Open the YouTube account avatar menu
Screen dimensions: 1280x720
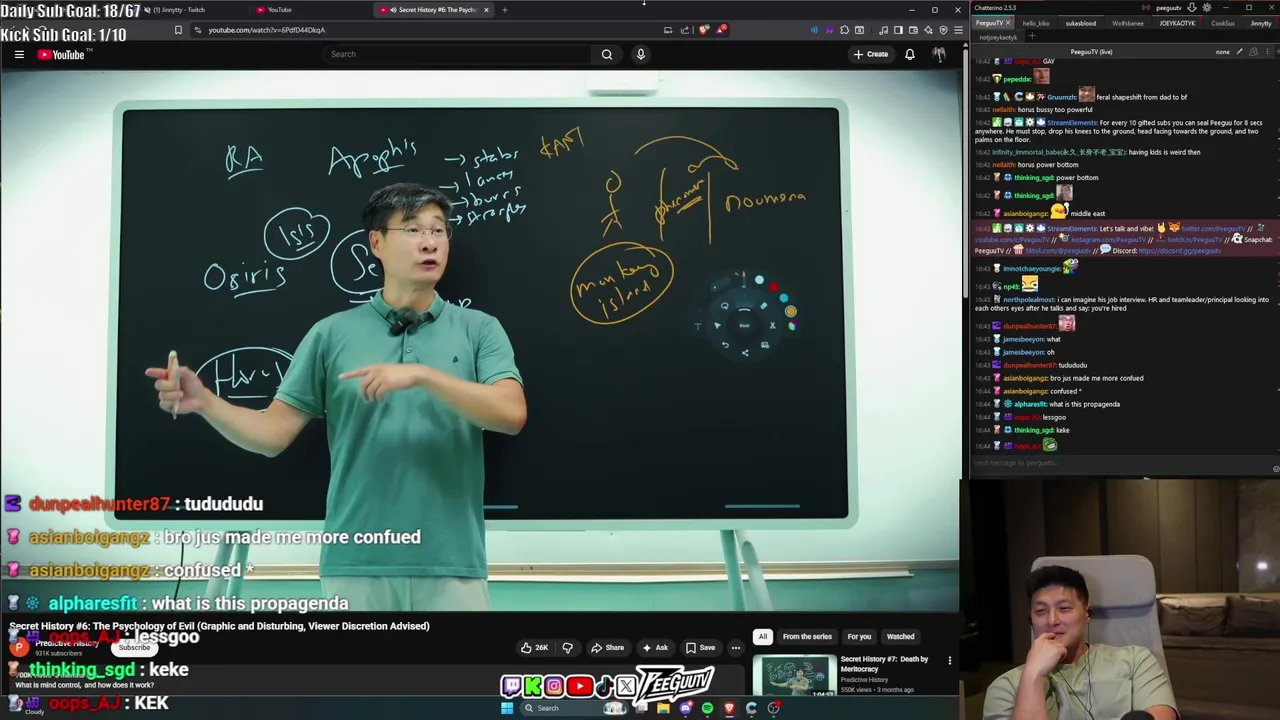point(939,54)
